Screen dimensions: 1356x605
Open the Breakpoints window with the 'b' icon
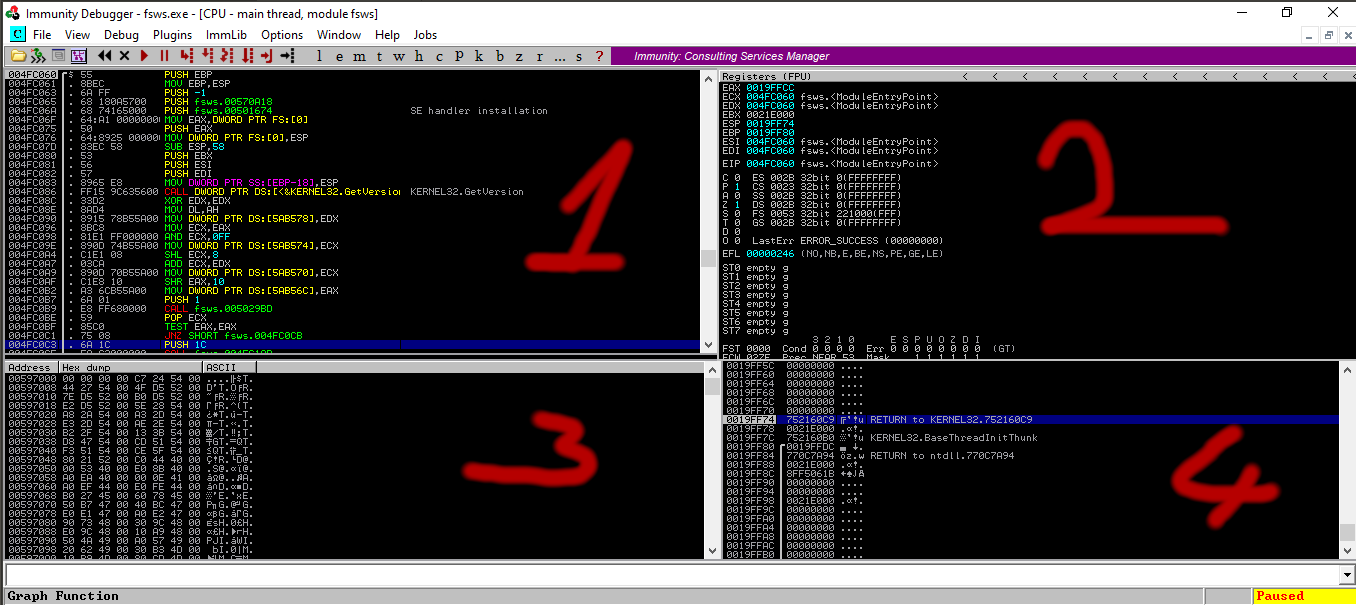(499, 56)
